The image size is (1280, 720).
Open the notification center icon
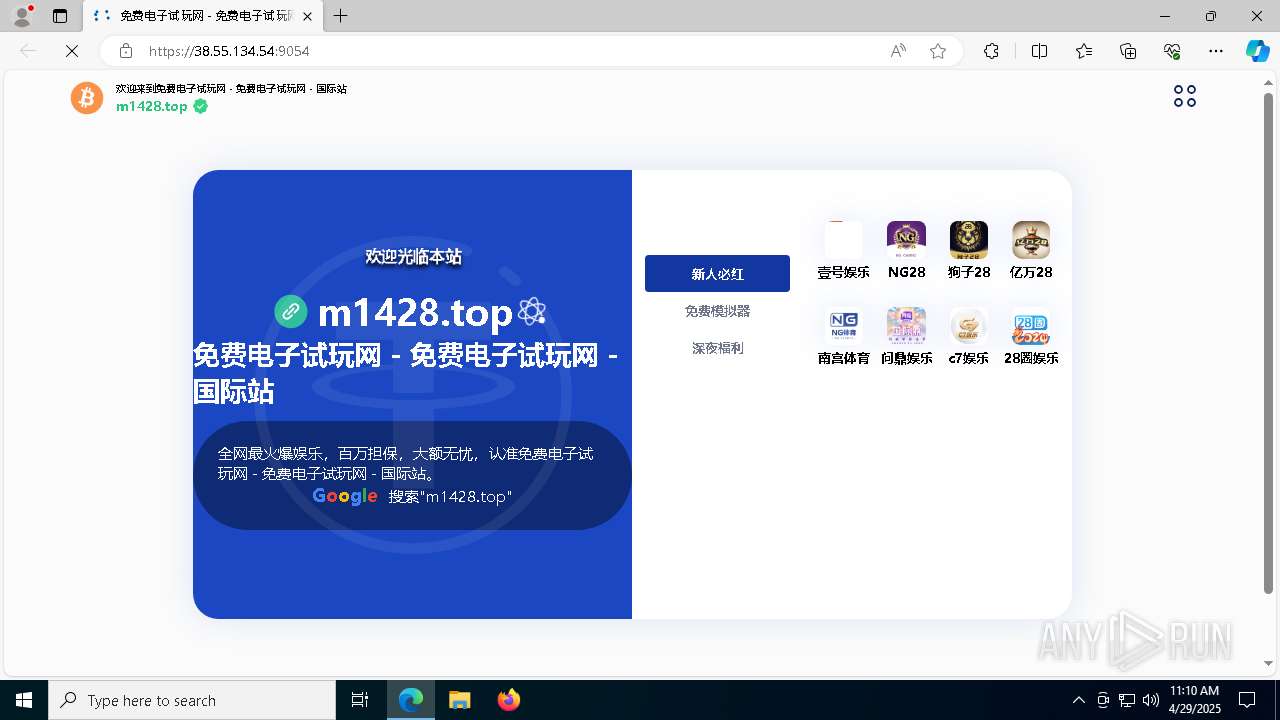1247,700
